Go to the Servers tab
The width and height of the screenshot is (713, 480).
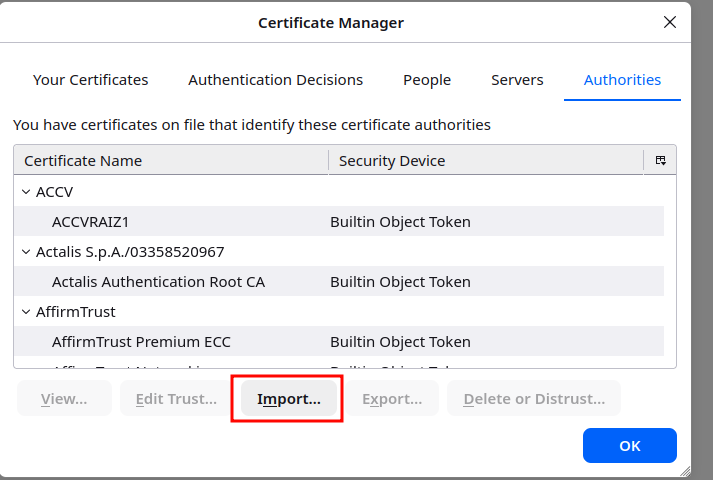click(x=517, y=80)
